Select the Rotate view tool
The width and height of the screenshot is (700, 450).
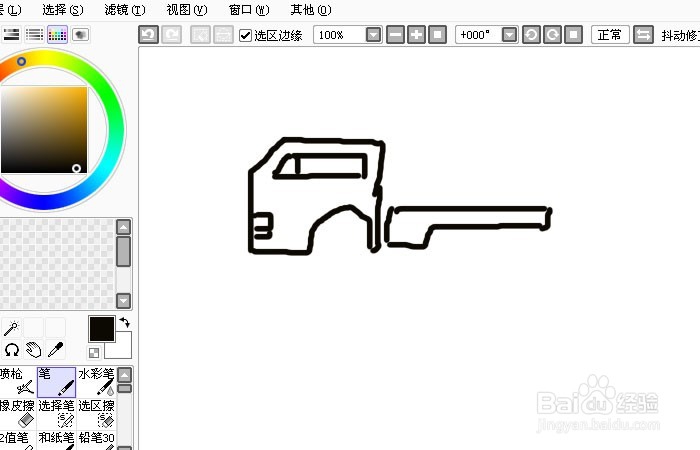coord(11,350)
